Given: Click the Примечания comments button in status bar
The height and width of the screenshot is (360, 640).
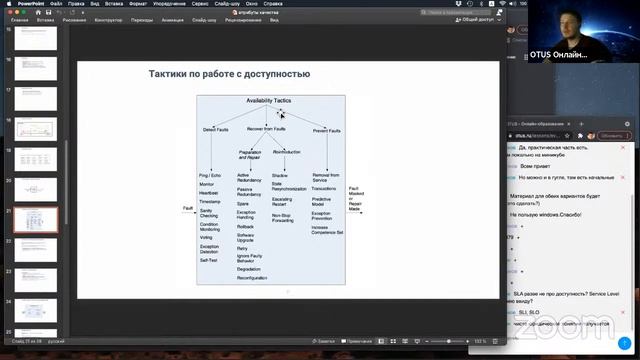Looking at the screenshot, I should pyautogui.click(x=357, y=341).
